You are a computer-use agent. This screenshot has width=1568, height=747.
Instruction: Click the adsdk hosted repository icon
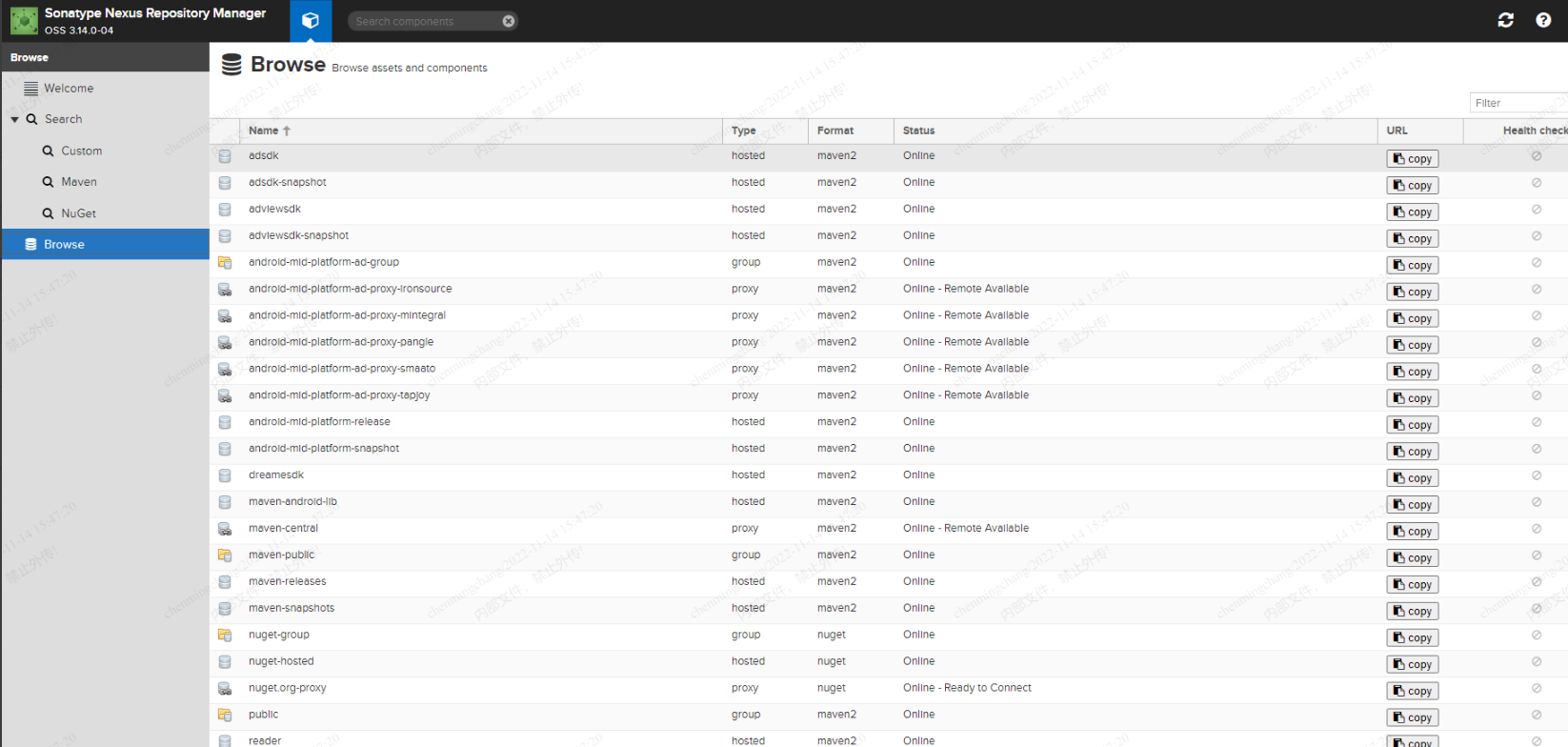click(225, 156)
